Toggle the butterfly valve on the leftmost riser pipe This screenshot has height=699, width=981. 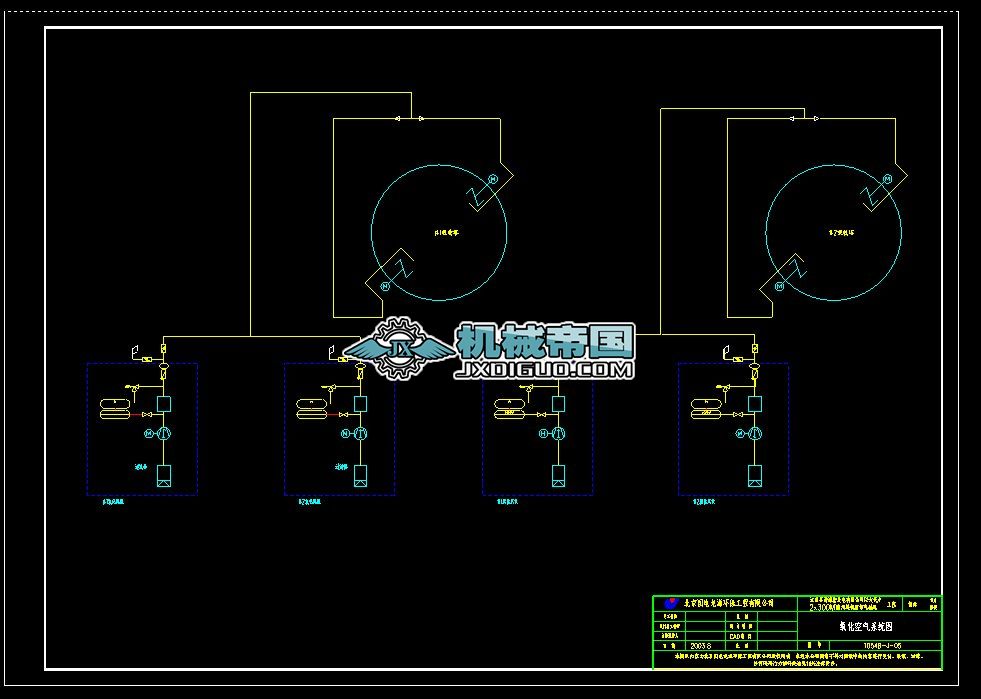163,347
